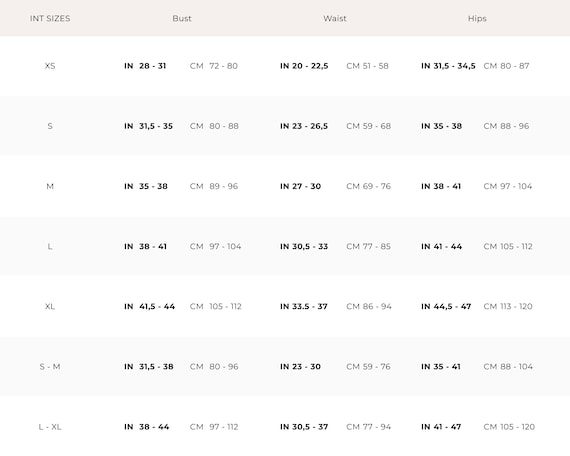Click XS hips value IN 31,5 - 34,5
570x456 pixels.
pos(448,66)
